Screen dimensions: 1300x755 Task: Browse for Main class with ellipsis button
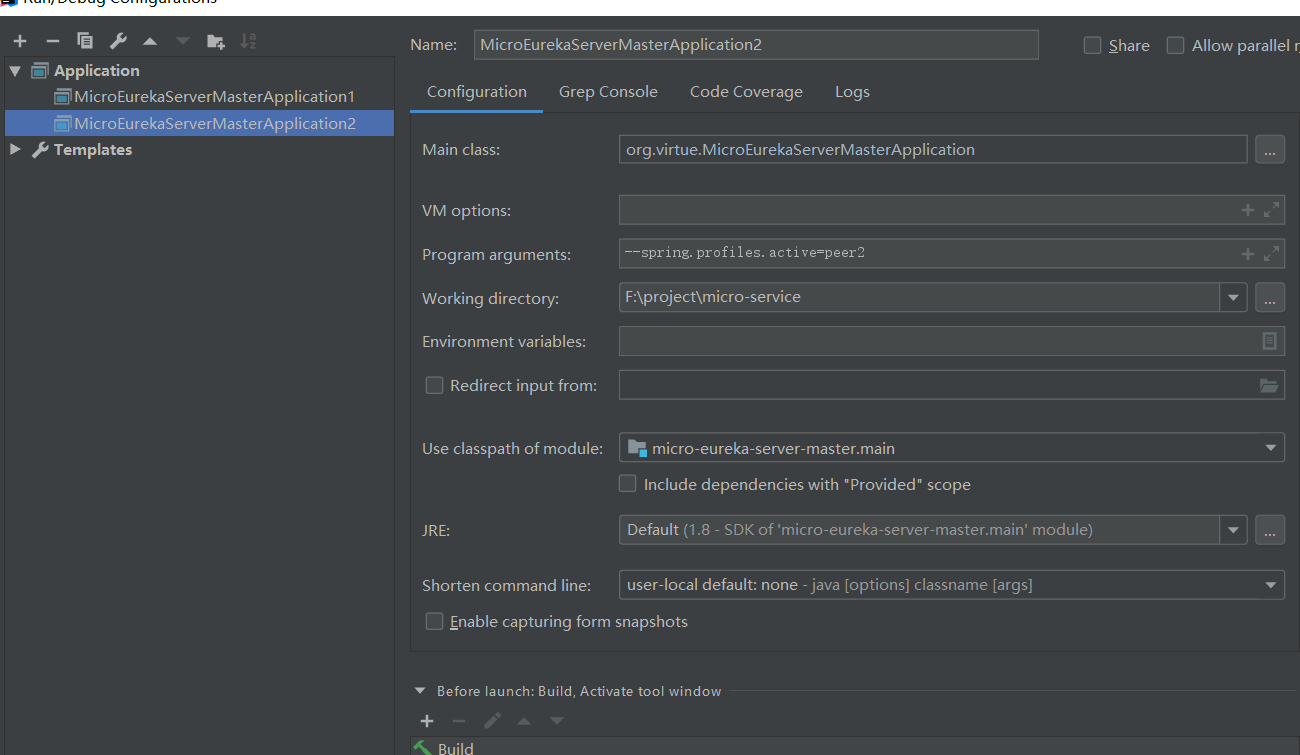1269,150
